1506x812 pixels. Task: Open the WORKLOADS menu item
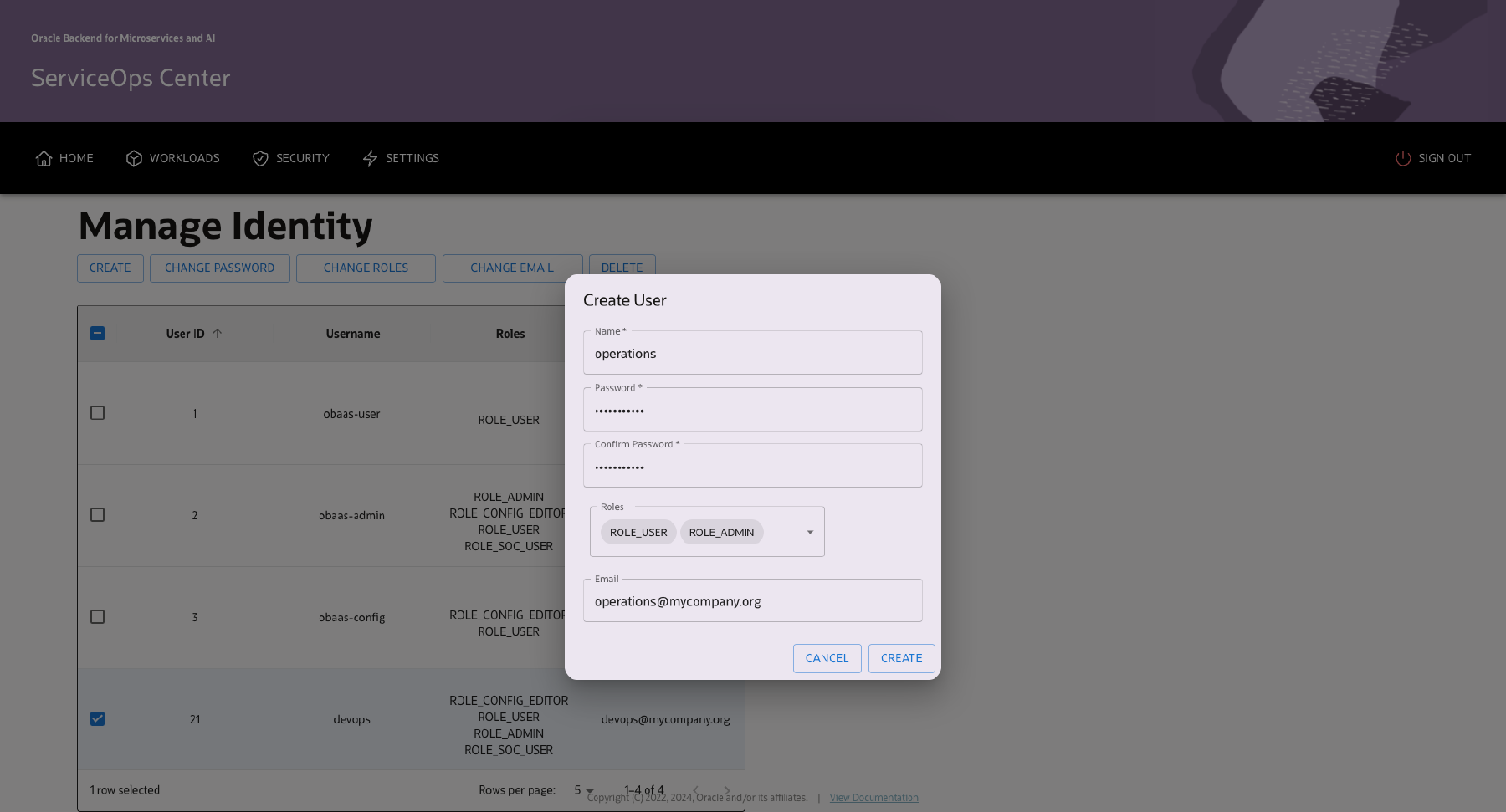tap(184, 158)
